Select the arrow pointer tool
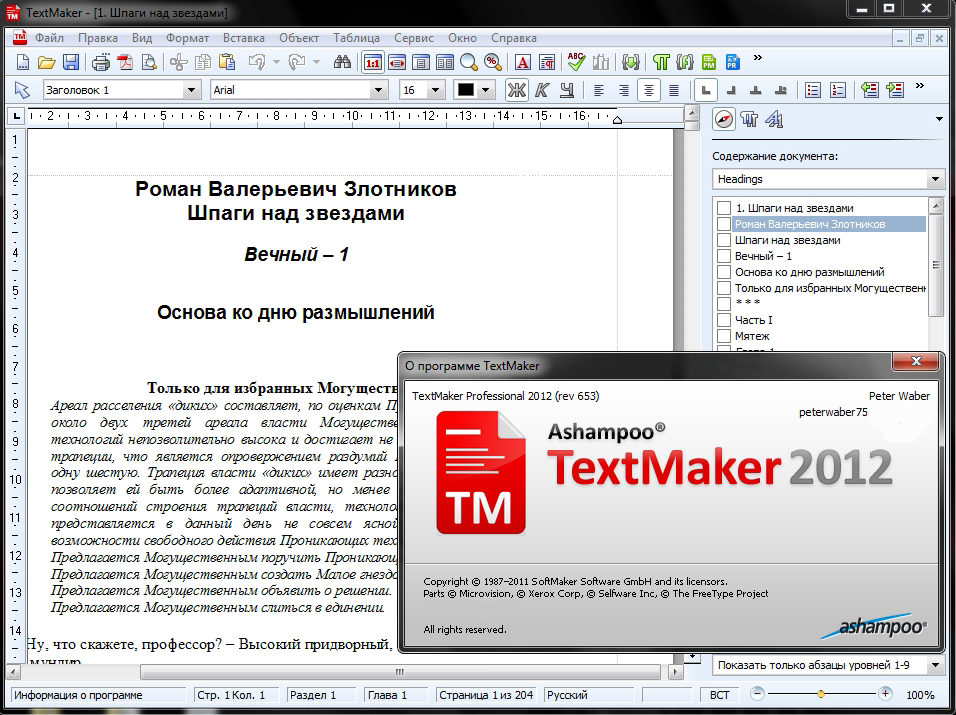Viewport: 956px width, 715px height. click(x=22, y=90)
